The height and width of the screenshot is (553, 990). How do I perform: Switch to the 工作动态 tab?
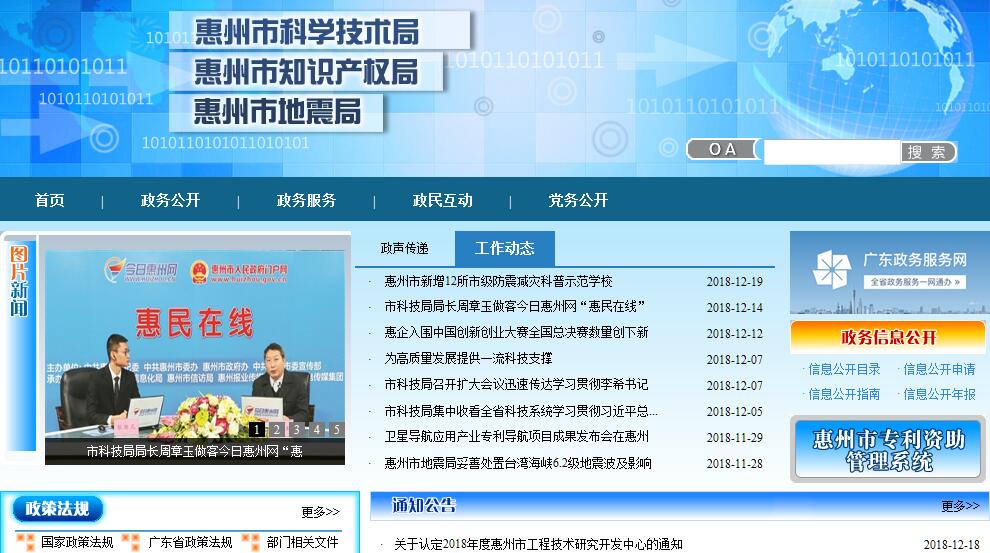(x=504, y=249)
